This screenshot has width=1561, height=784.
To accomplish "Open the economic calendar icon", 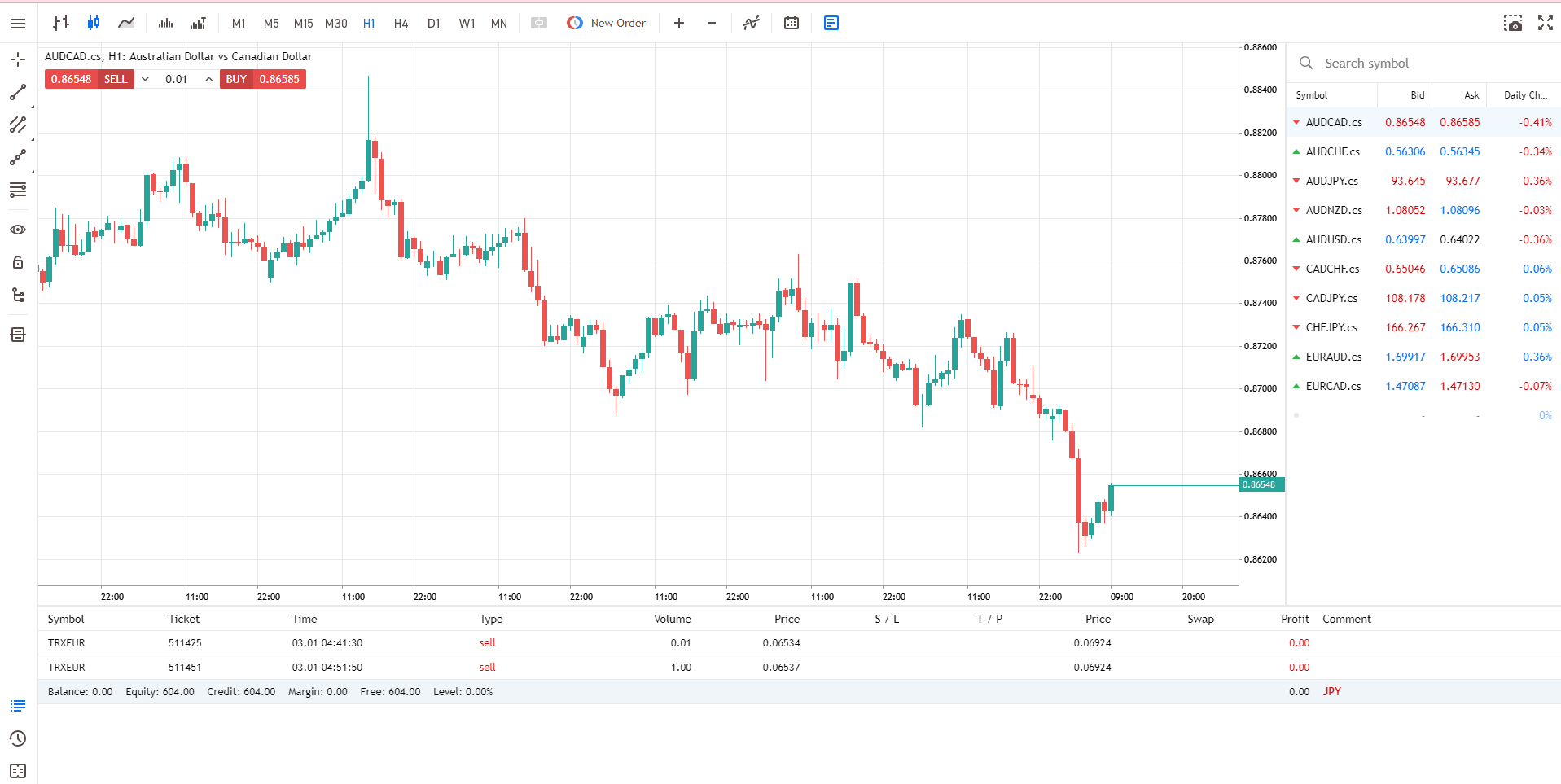I will click(791, 23).
